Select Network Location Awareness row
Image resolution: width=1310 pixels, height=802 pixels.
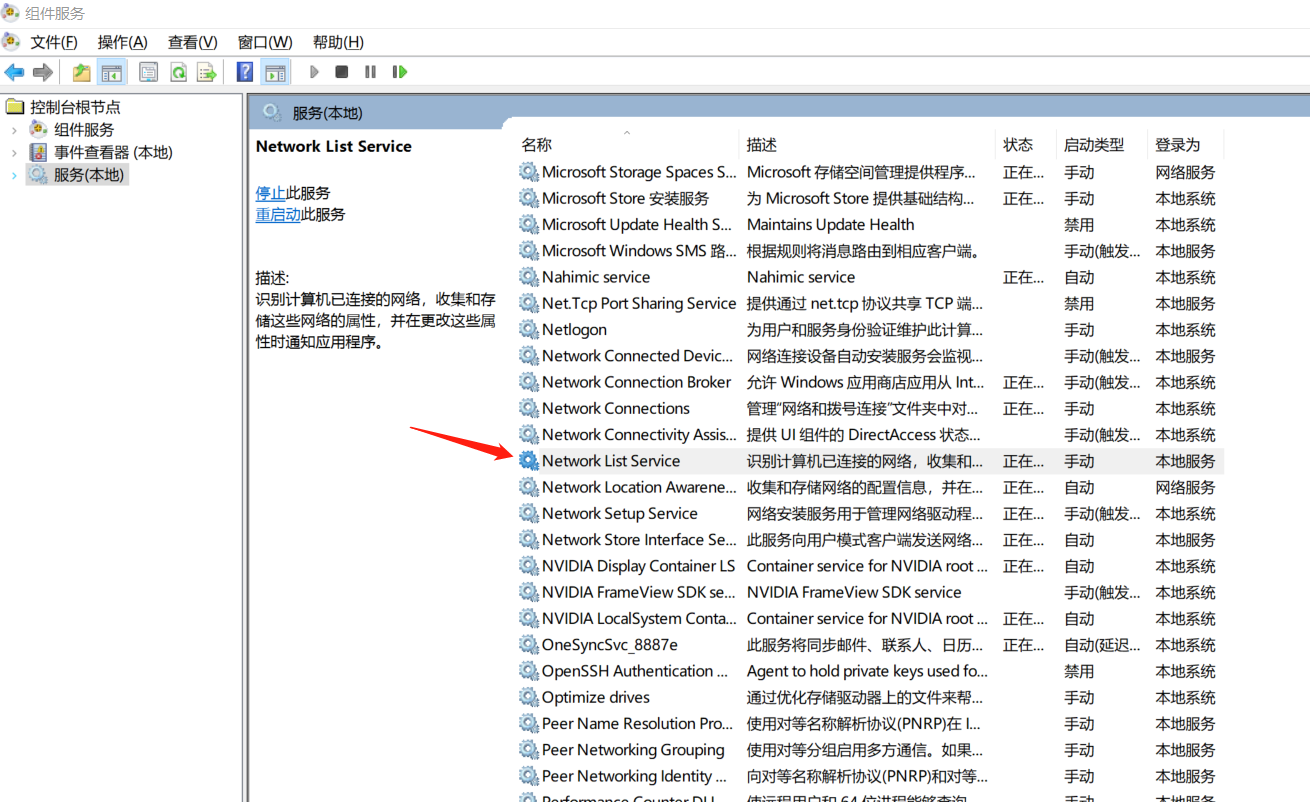click(x=870, y=487)
